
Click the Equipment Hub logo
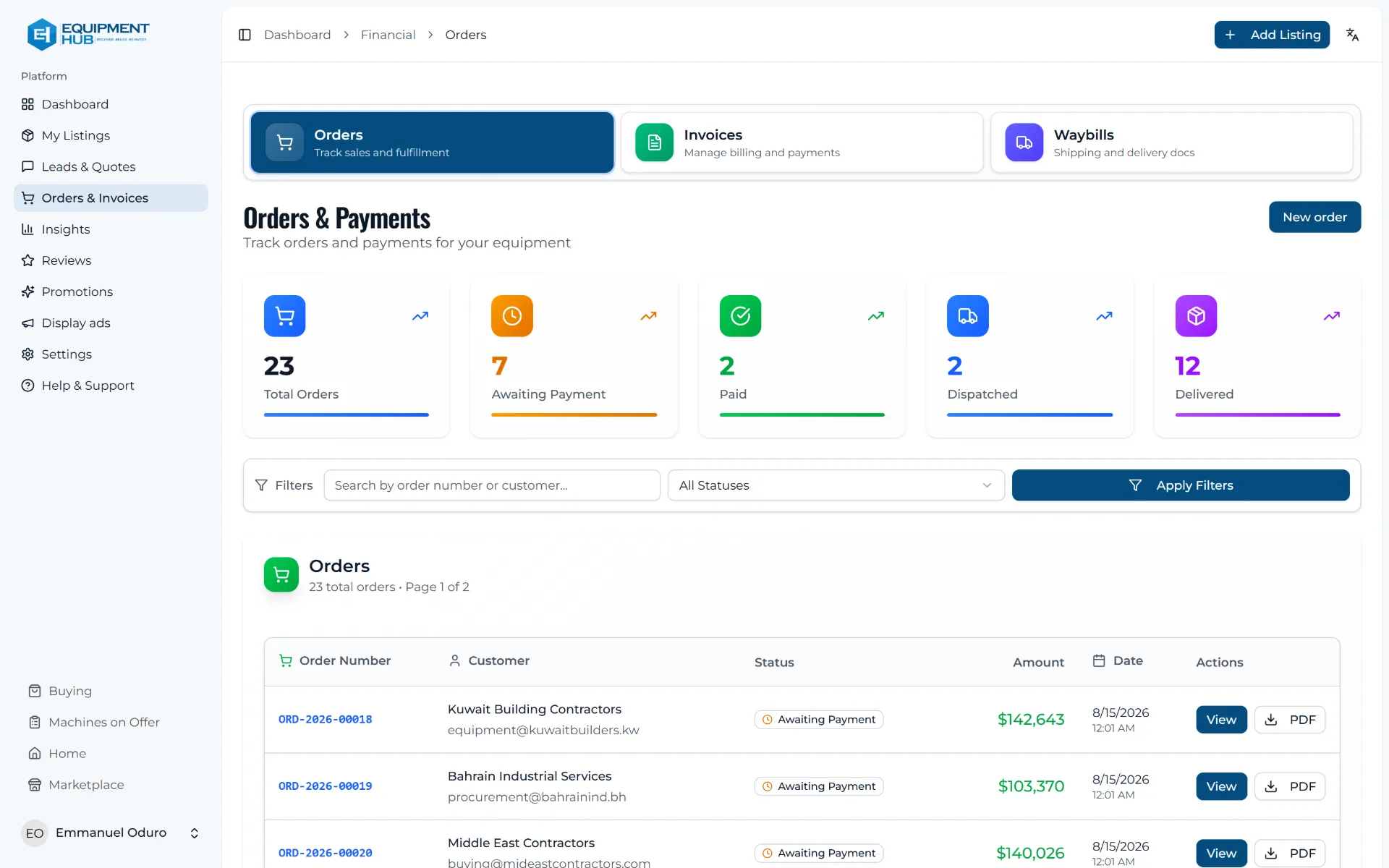(x=88, y=34)
